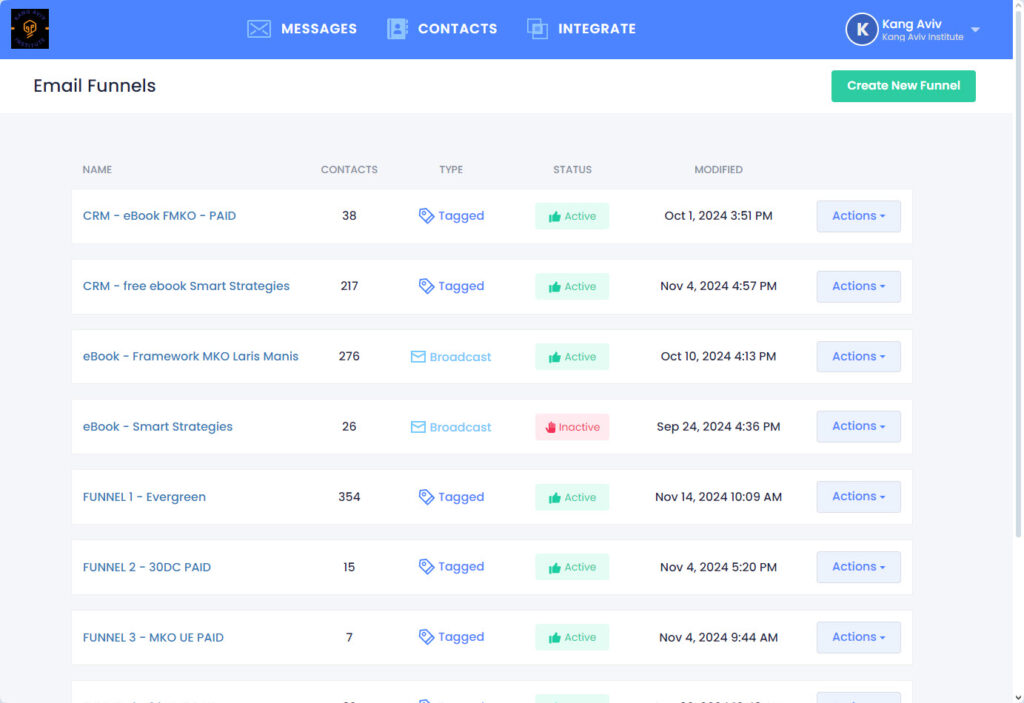This screenshot has height=703, width=1024.
Task: Click the red hand Inactive status badge
Action: 572,427
